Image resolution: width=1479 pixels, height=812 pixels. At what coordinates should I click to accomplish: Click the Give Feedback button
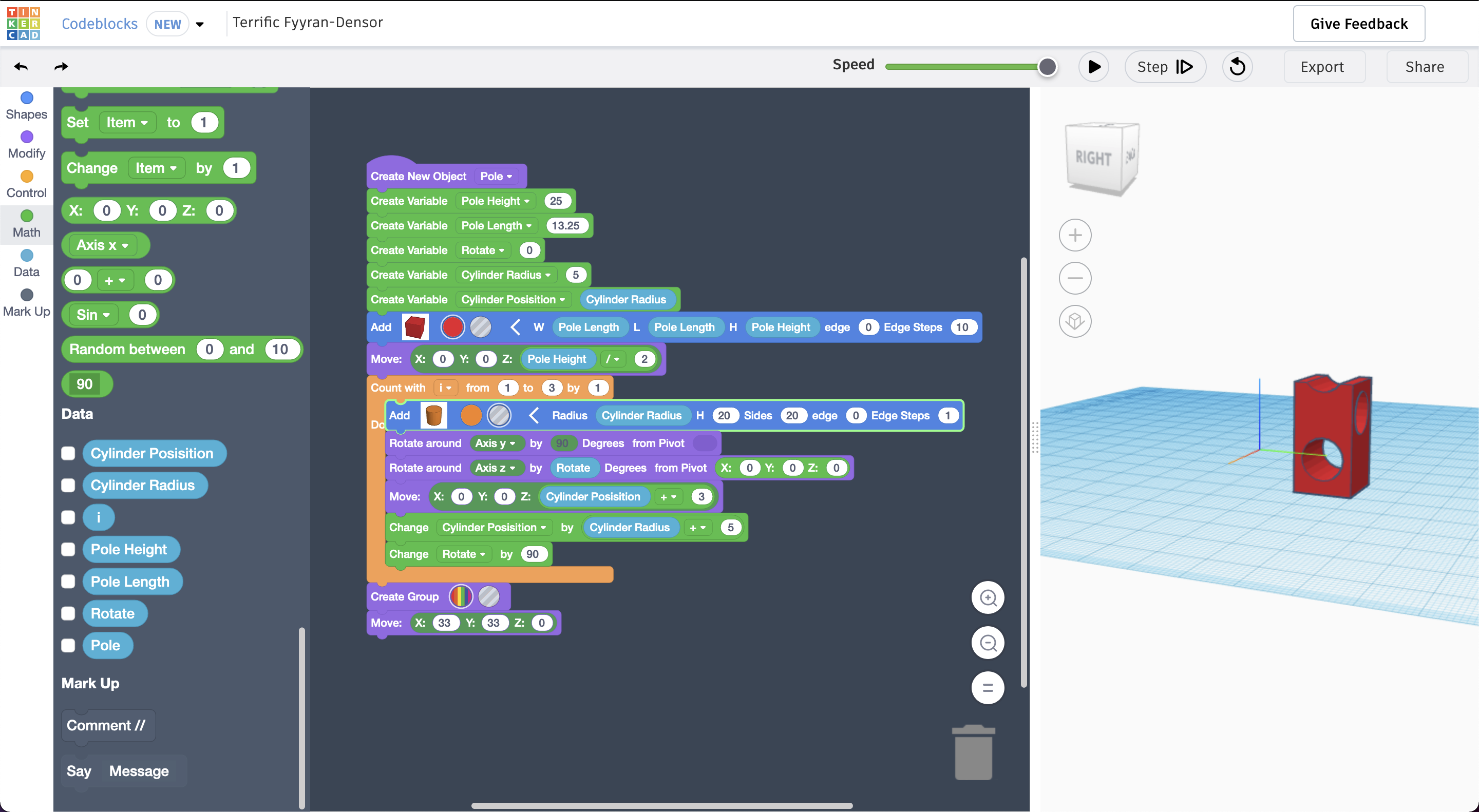click(x=1358, y=24)
